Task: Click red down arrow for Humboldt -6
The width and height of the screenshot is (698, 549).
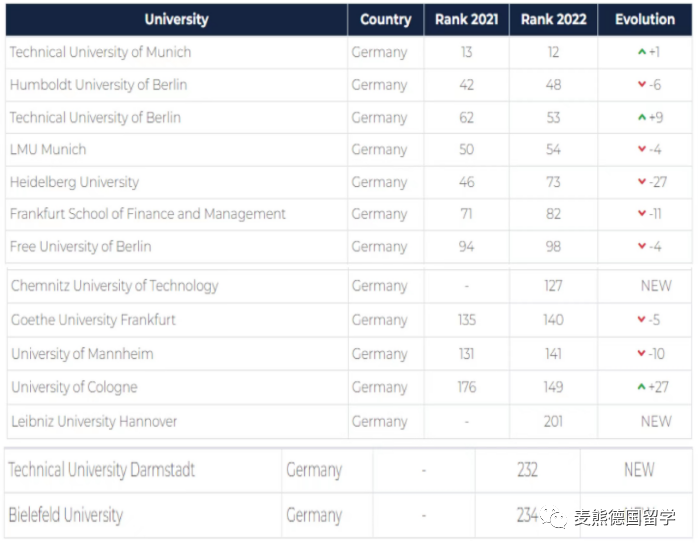Action: (641, 84)
